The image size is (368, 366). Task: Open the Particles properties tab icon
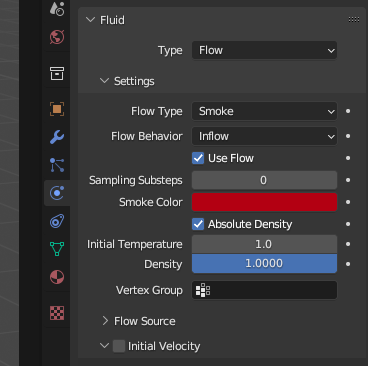tap(57, 165)
